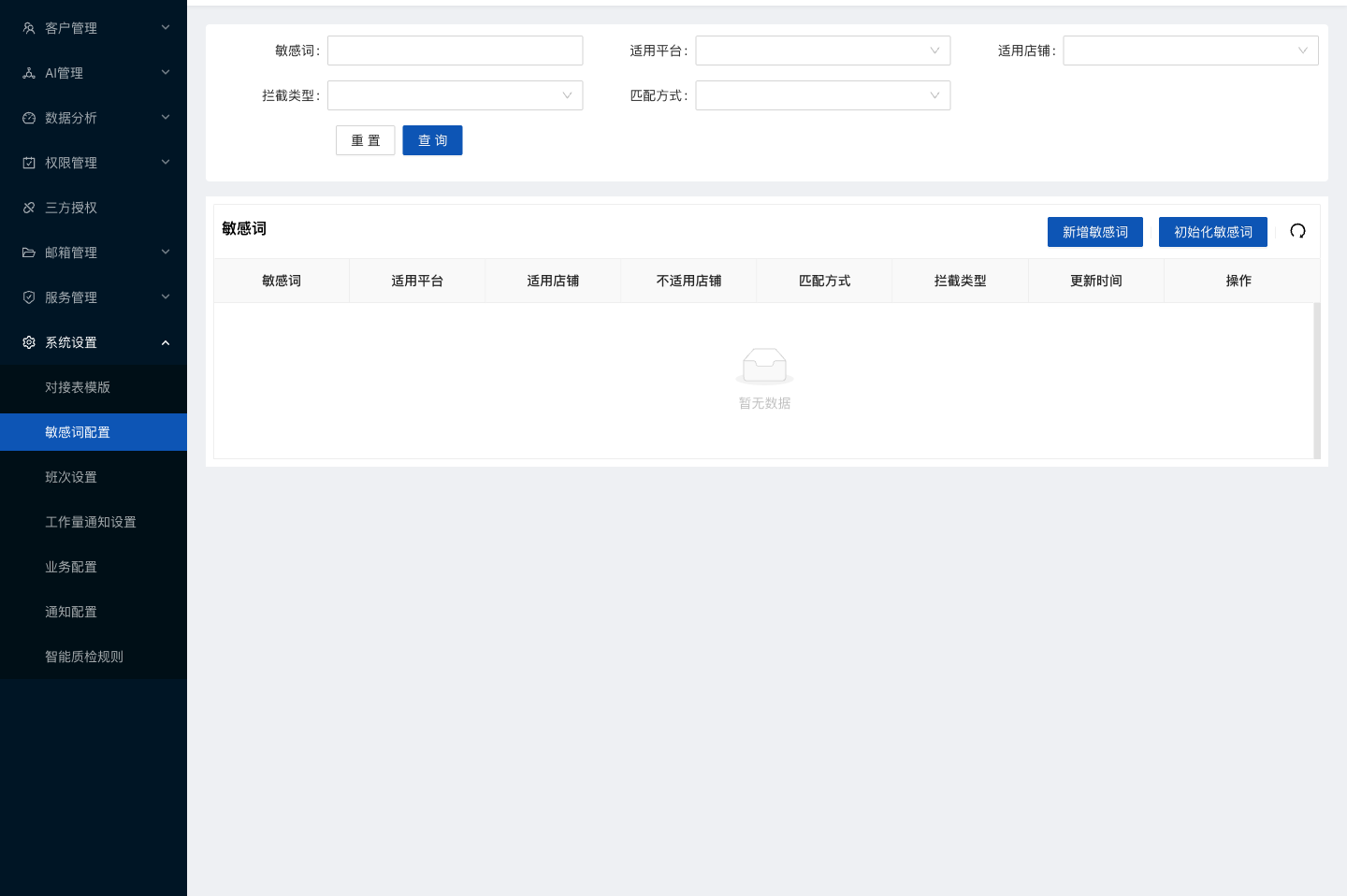This screenshot has height=896, width=1347.
Task: Open 智能质检规则 submenu item
Action: [x=94, y=657]
